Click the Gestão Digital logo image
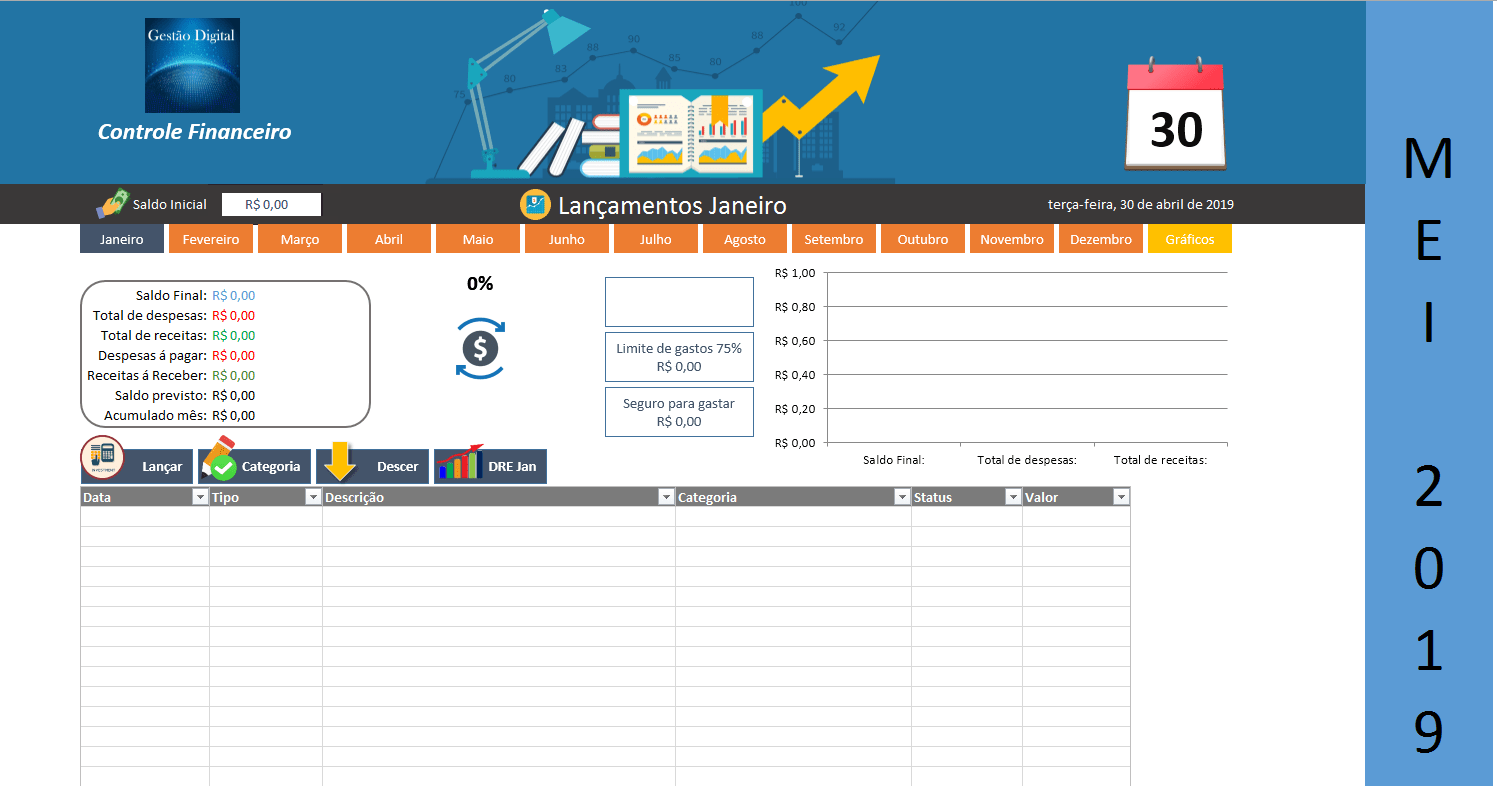Screen dimensions: 1497x786 [x=192, y=66]
